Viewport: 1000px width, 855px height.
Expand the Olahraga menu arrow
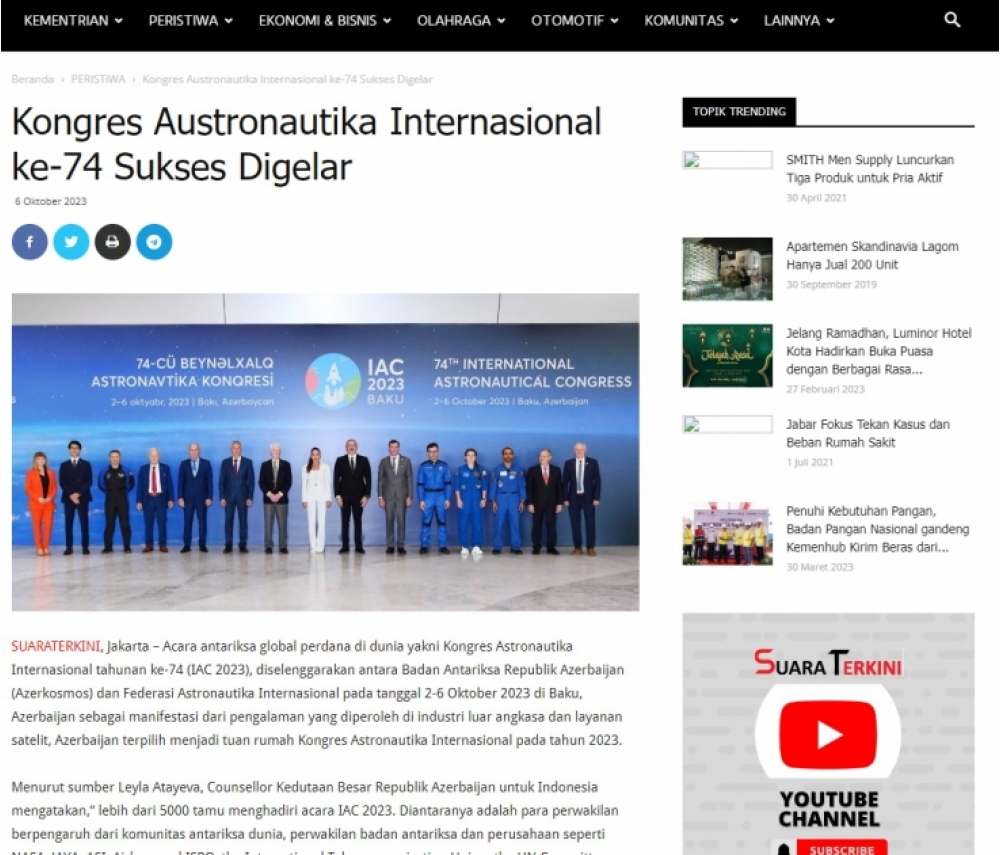[x=501, y=20]
